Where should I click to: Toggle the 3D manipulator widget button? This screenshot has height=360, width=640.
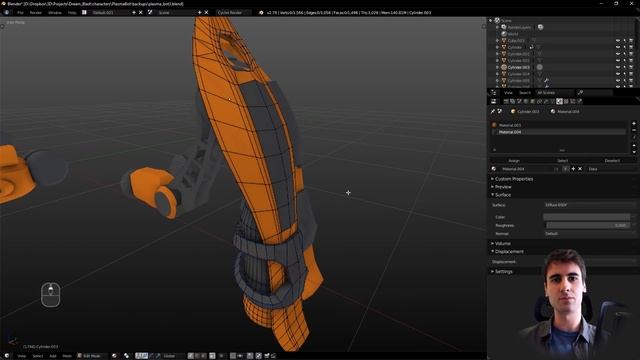(138, 356)
